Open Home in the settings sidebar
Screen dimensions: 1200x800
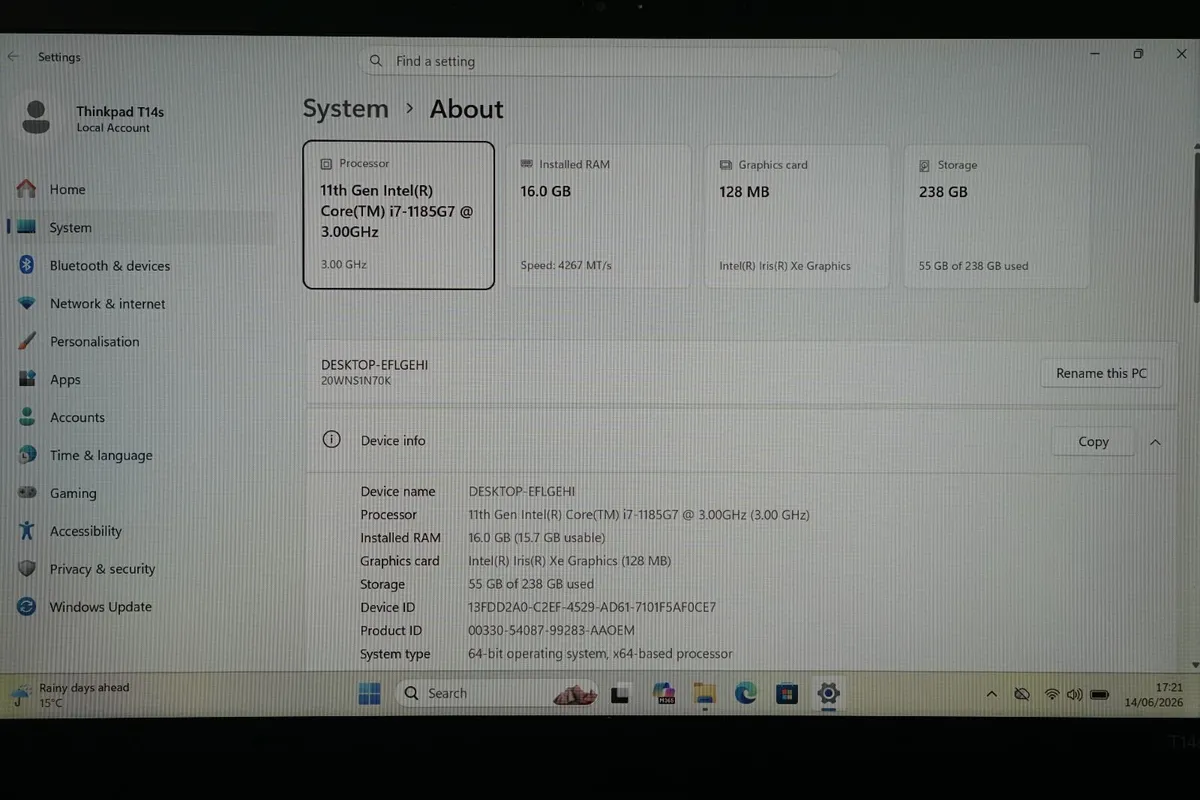pos(140,189)
